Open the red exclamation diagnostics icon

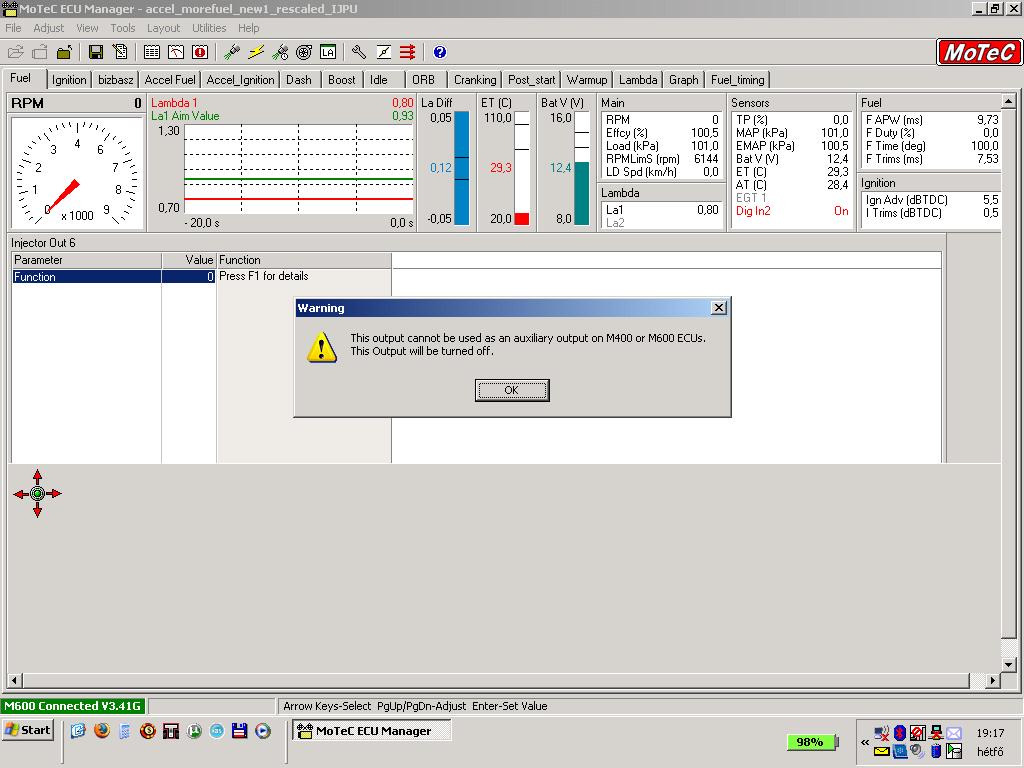200,52
